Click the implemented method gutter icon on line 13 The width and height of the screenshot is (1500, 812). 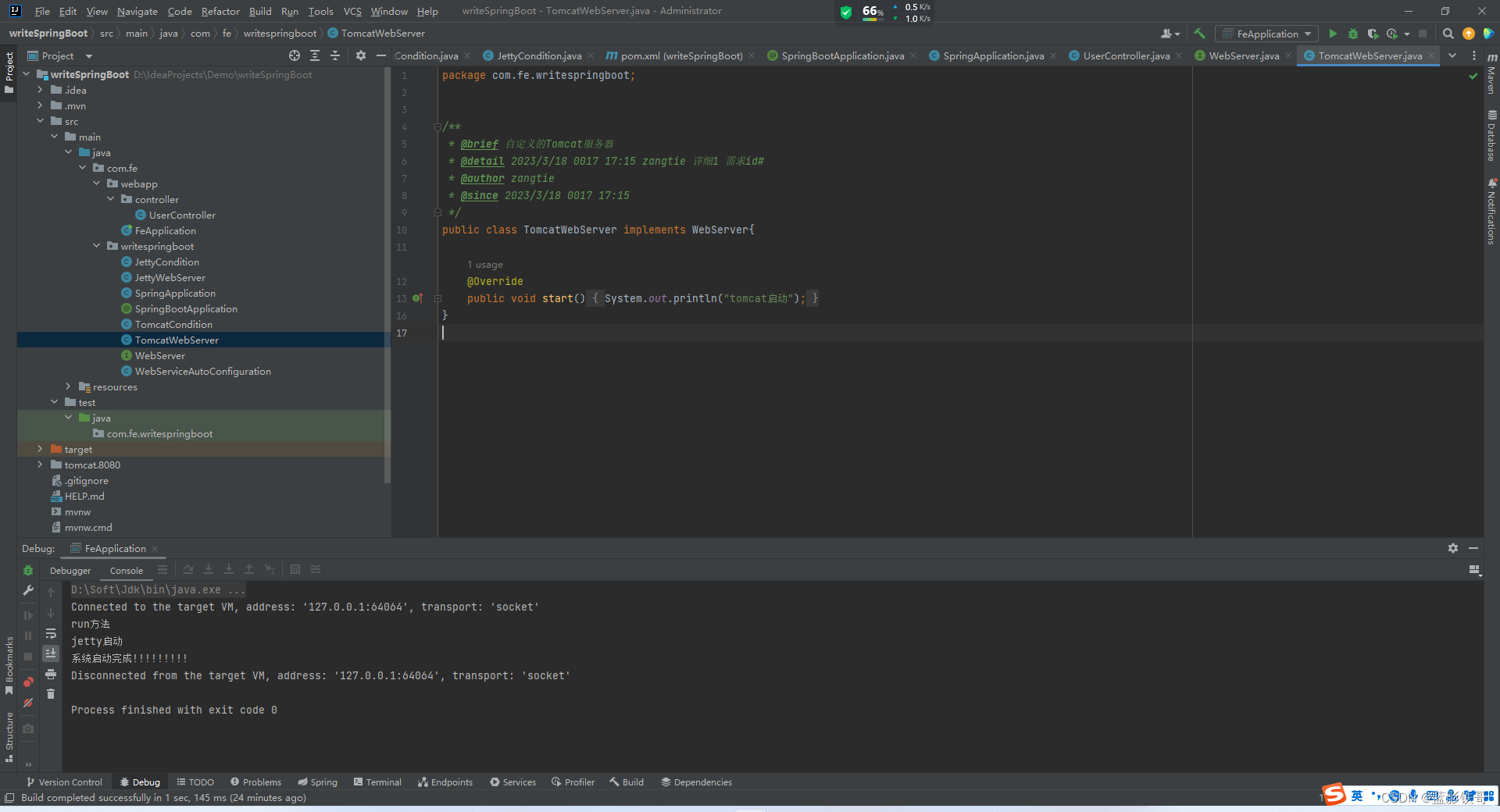417,298
